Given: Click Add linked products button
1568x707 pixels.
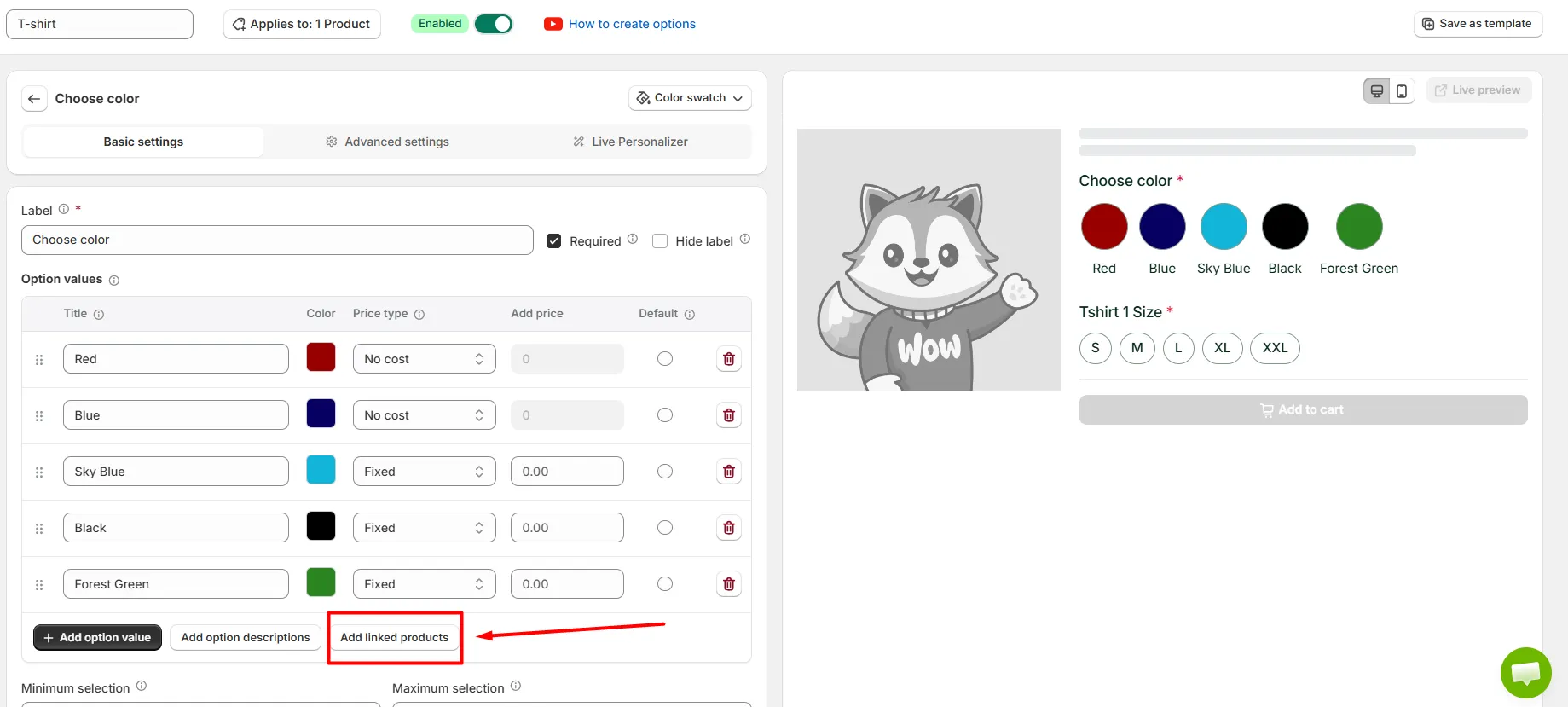Looking at the screenshot, I should 395,638.
